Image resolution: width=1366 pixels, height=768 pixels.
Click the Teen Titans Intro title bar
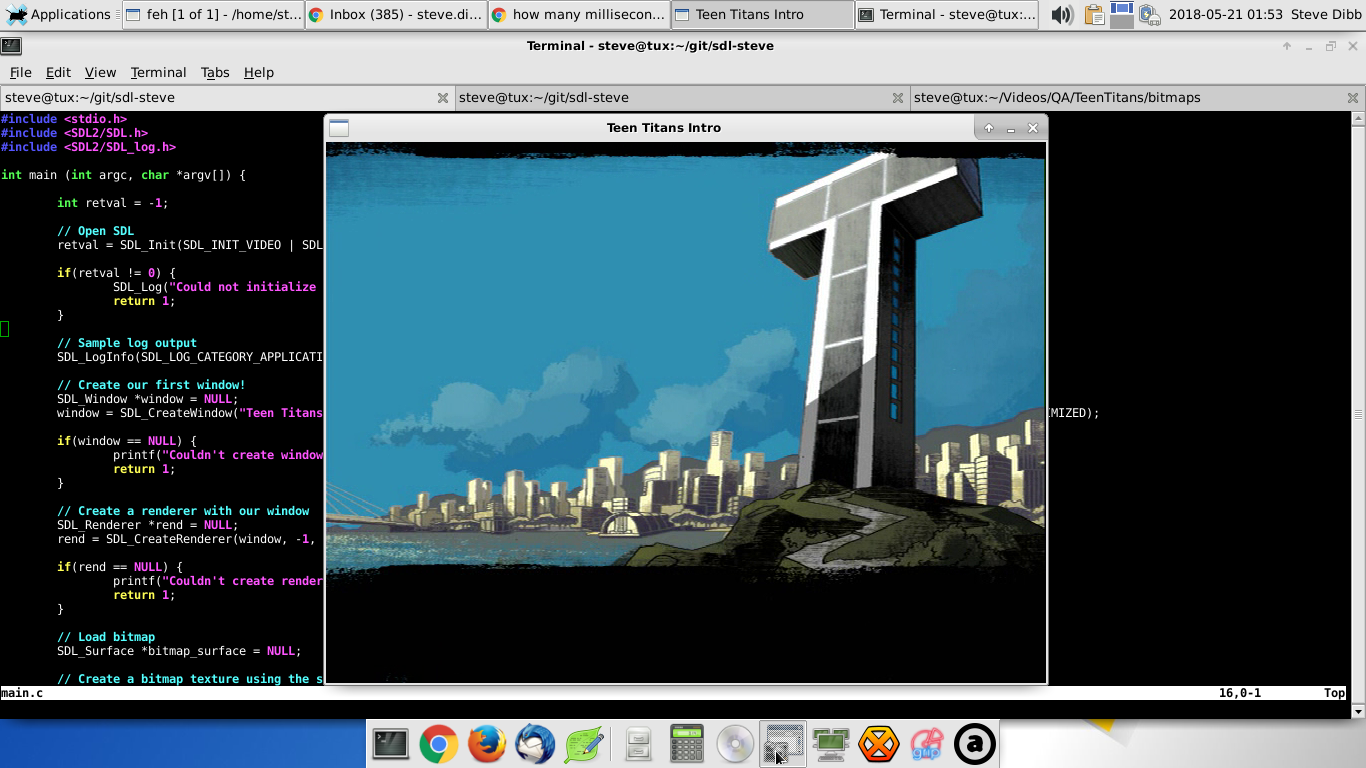point(664,128)
